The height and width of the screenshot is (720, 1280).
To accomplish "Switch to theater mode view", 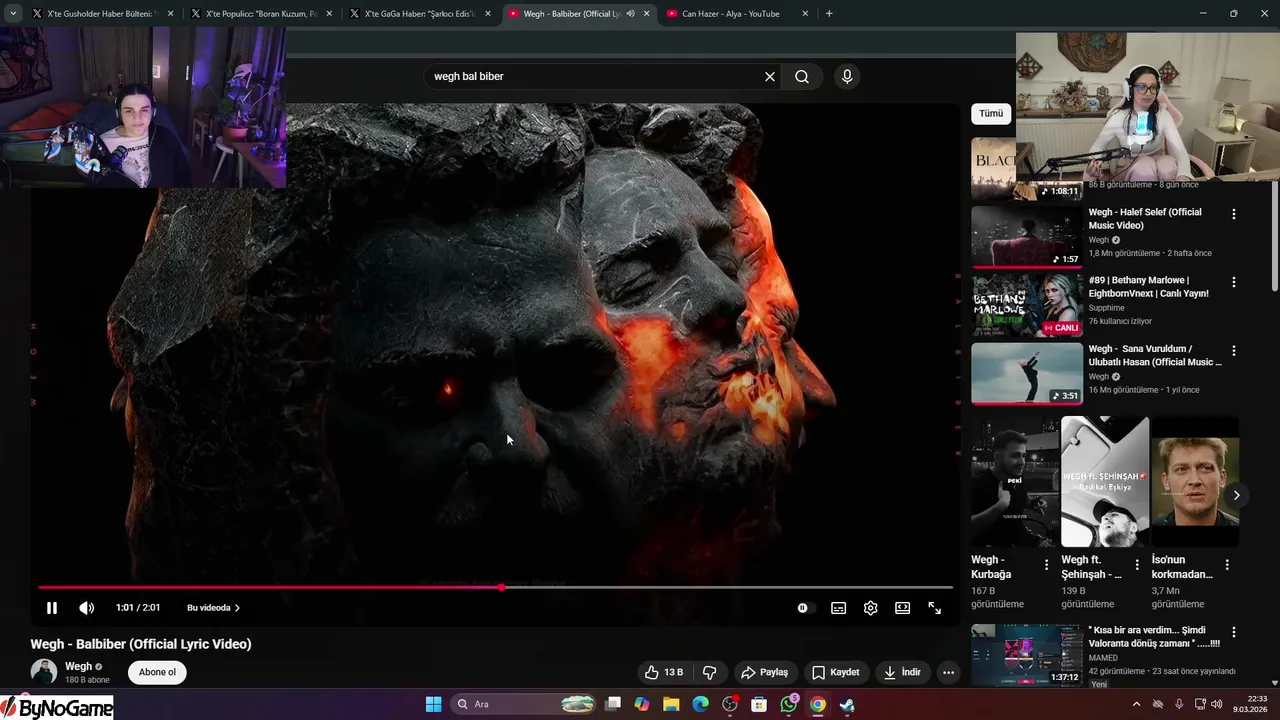I will tap(903, 608).
